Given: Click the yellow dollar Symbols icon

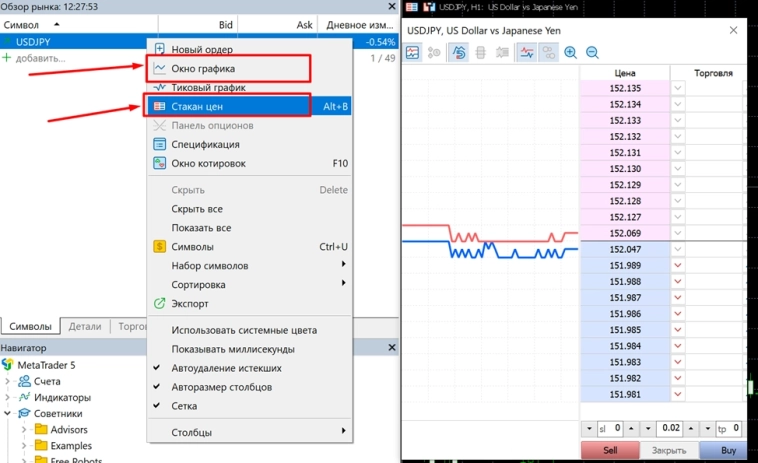Looking at the screenshot, I should [x=160, y=246].
